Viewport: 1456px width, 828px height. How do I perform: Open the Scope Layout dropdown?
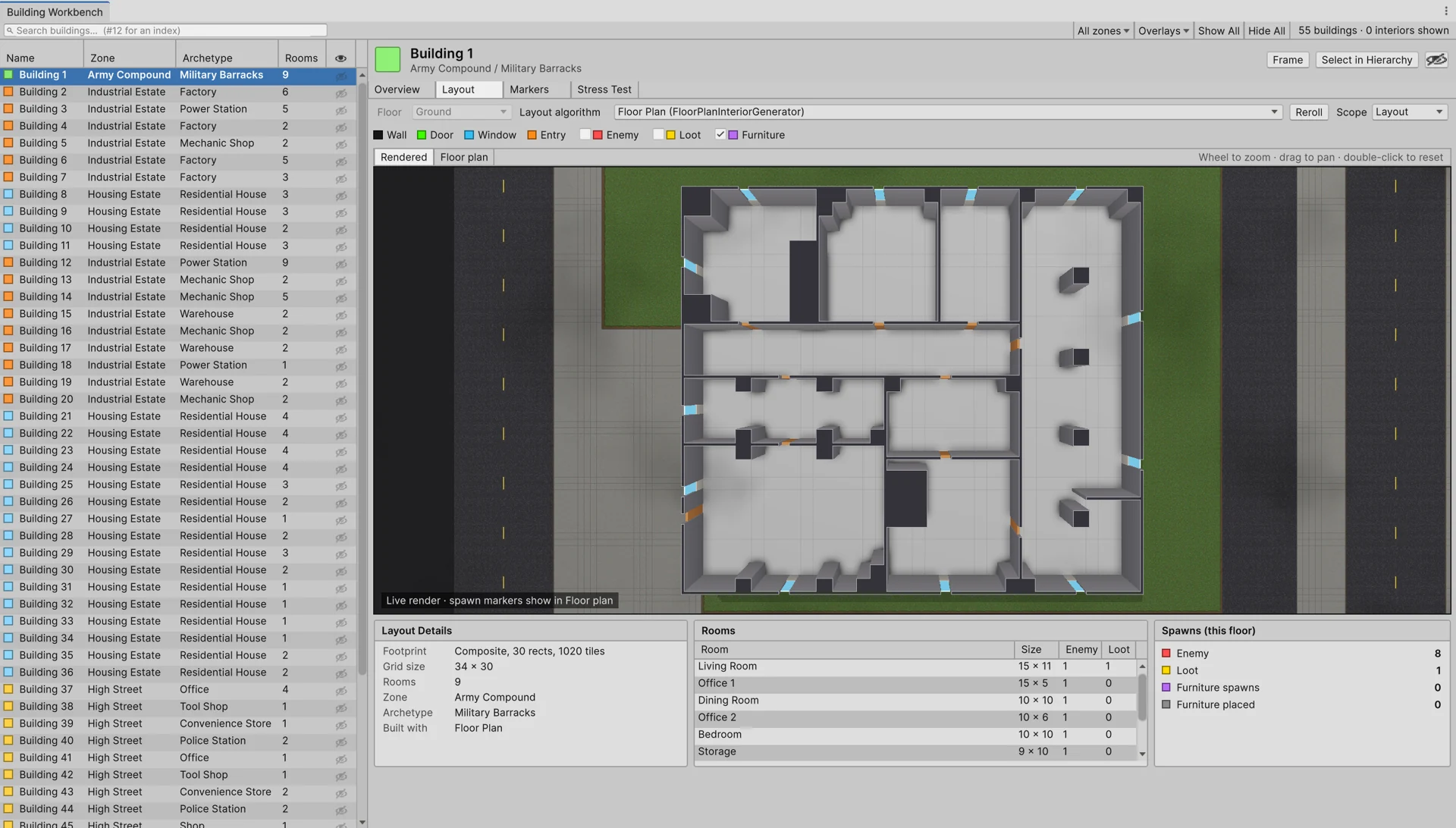coord(1409,111)
